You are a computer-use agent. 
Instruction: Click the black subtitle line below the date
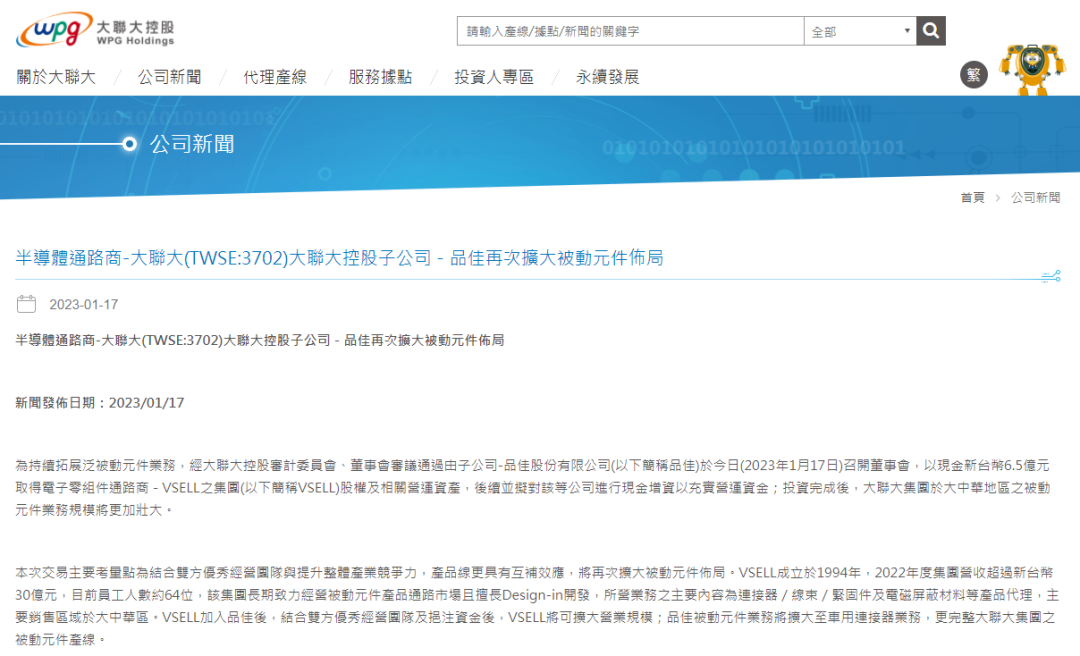(260, 340)
